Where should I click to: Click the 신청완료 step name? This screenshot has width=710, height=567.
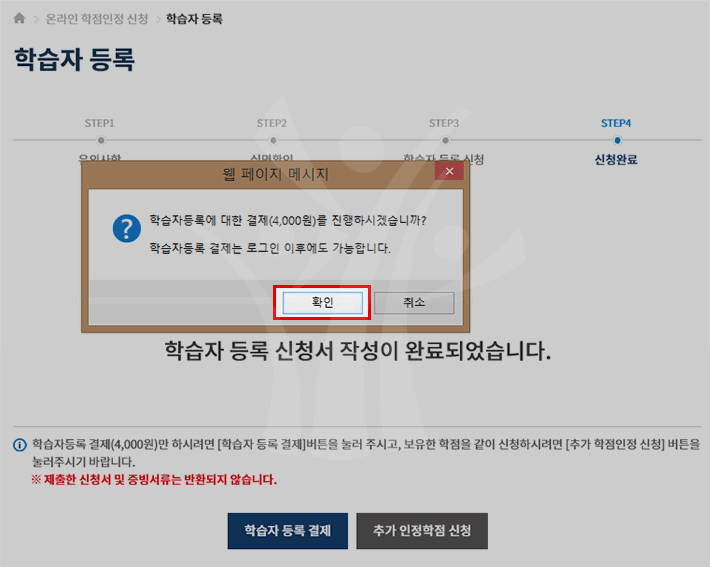click(x=616, y=159)
